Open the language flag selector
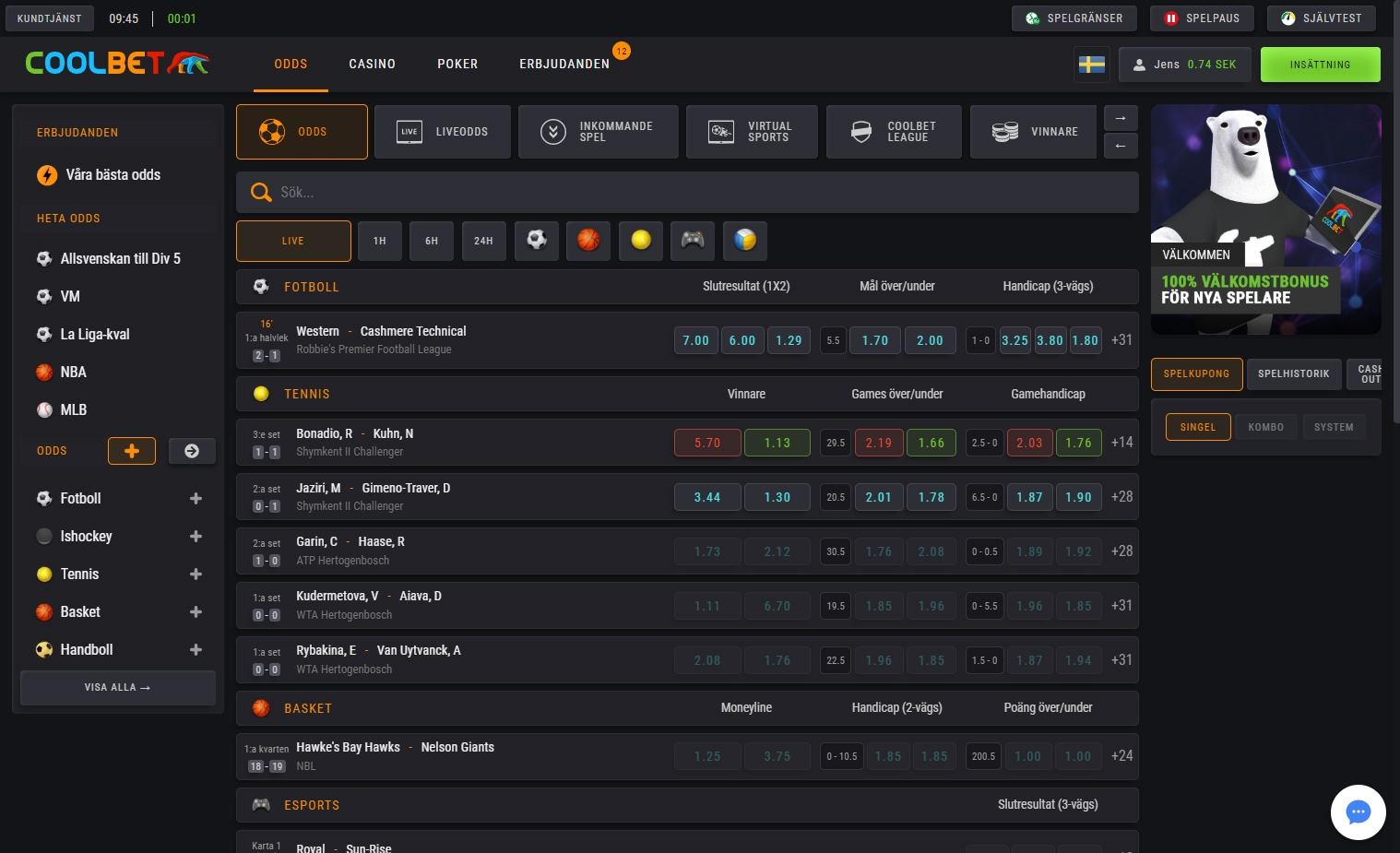The image size is (1400, 853). [1091, 65]
